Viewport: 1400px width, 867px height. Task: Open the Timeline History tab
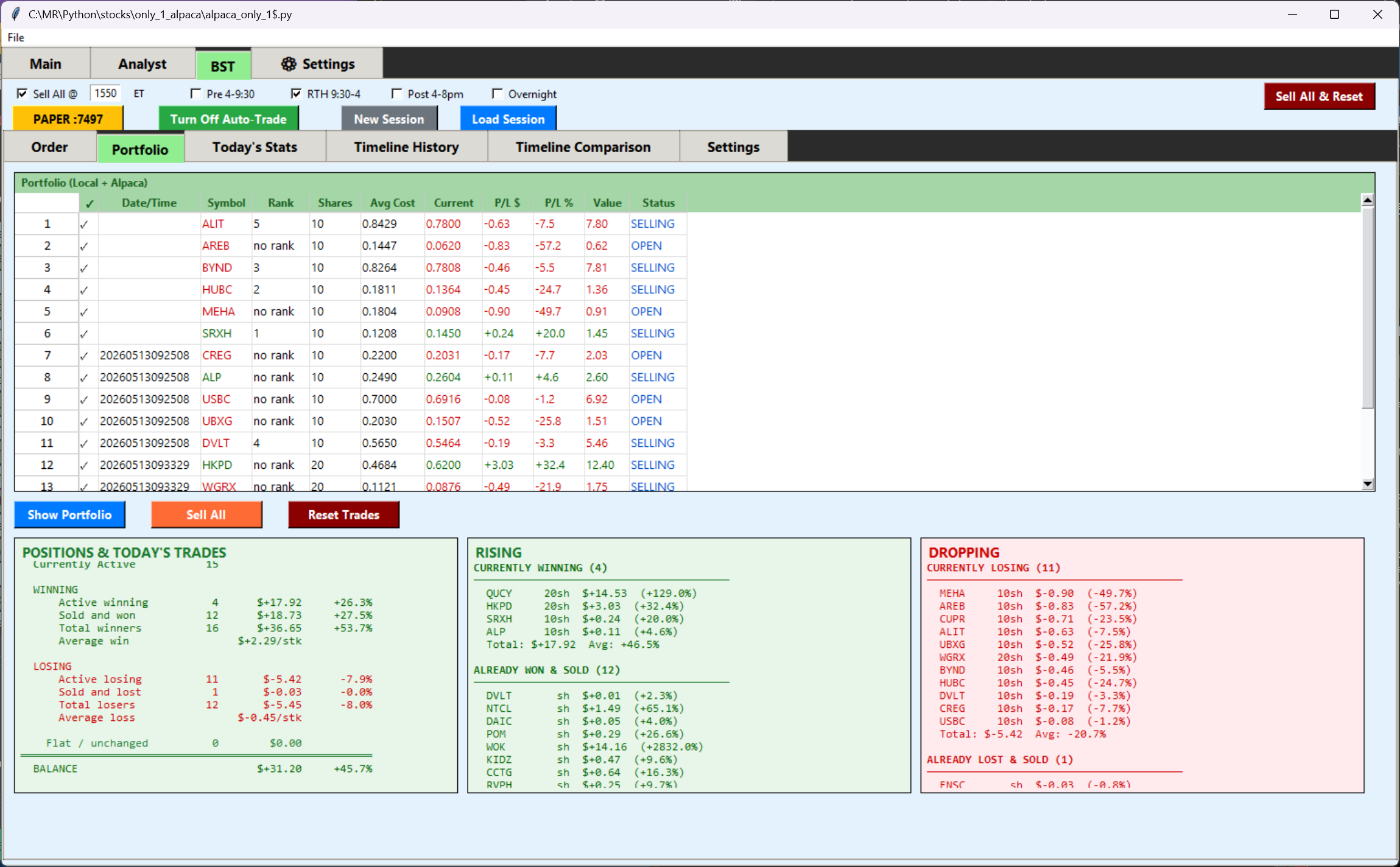[406, 147]
